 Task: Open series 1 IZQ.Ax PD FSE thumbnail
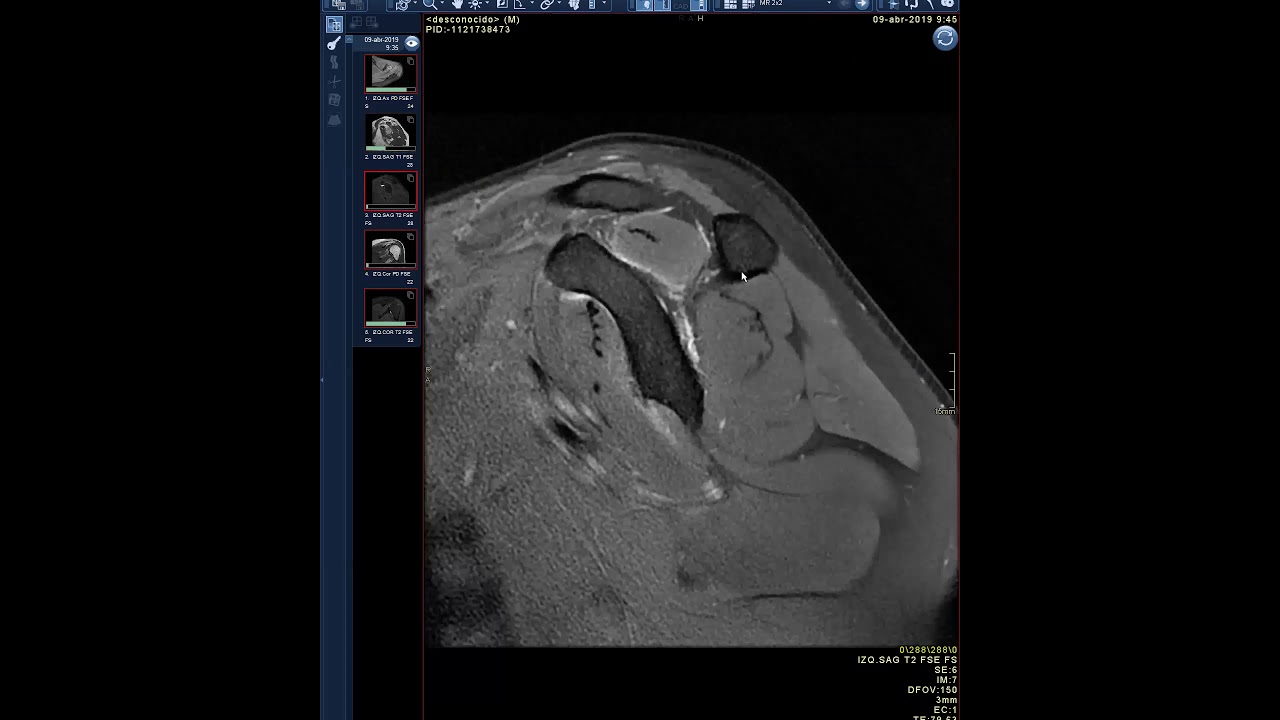click(390, 72)
